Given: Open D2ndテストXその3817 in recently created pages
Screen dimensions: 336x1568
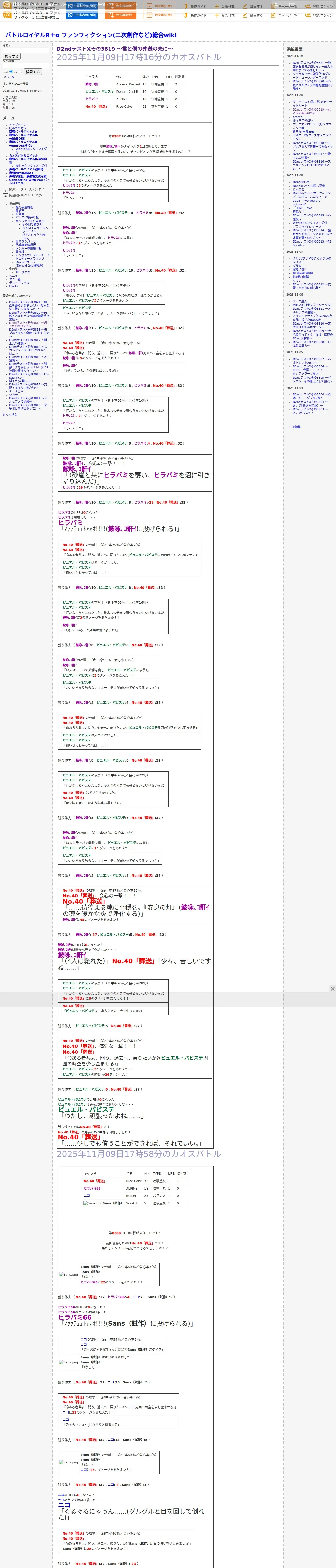Looking at the screenshot, I should (x=28, y=342).
